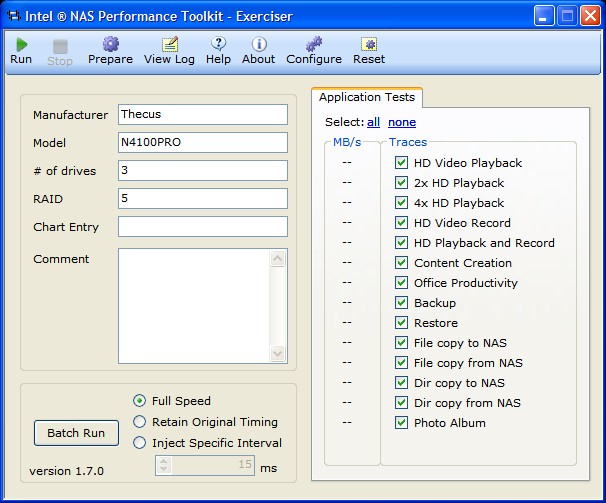This screenshot has width=606, height=503.
Task: Click the 'all' select link
Action: tap(373, 122)
